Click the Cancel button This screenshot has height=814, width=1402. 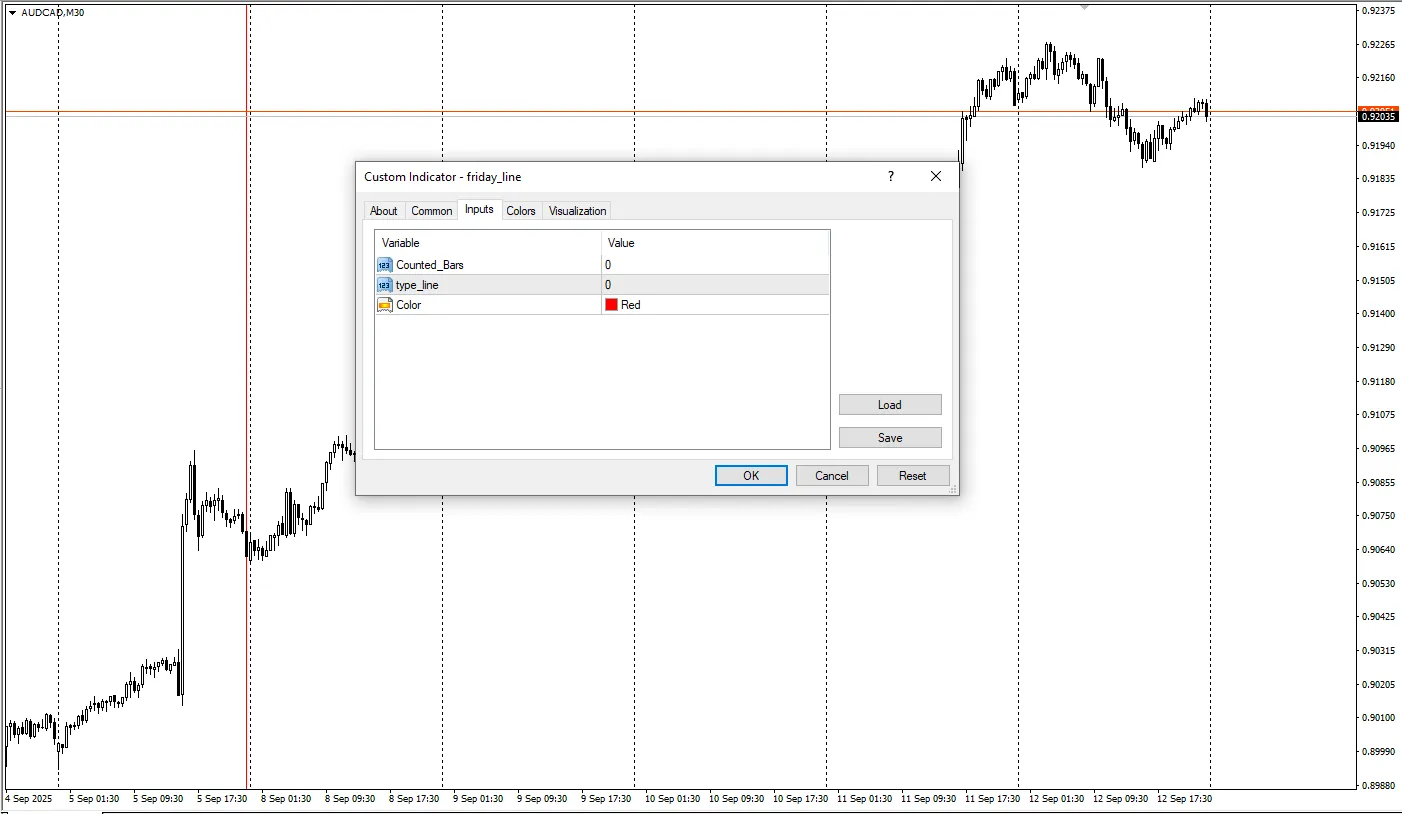831,476
